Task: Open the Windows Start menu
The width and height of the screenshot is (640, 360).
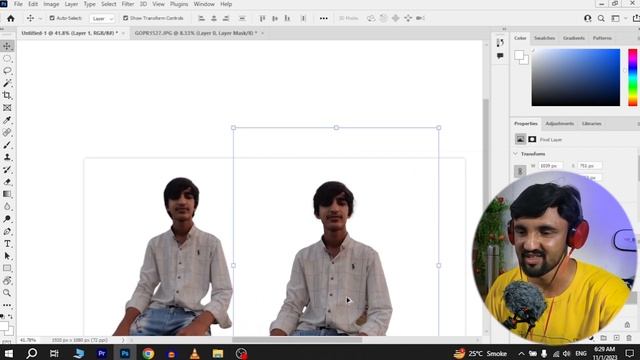Action: 9,353
